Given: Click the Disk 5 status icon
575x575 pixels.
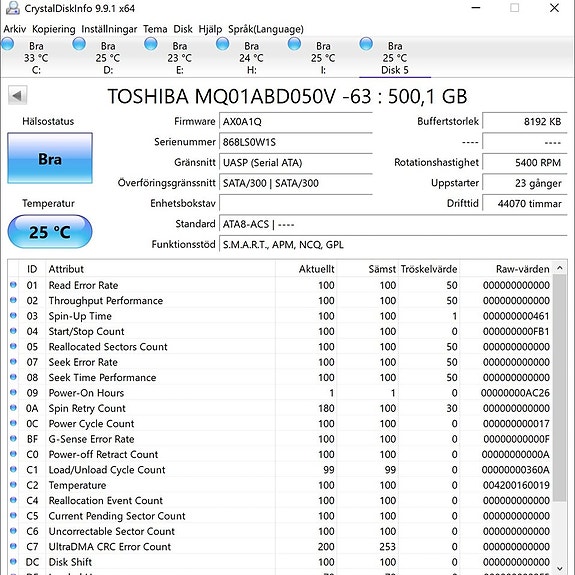Looking at the screenshot, I should [x=366, y=44].
